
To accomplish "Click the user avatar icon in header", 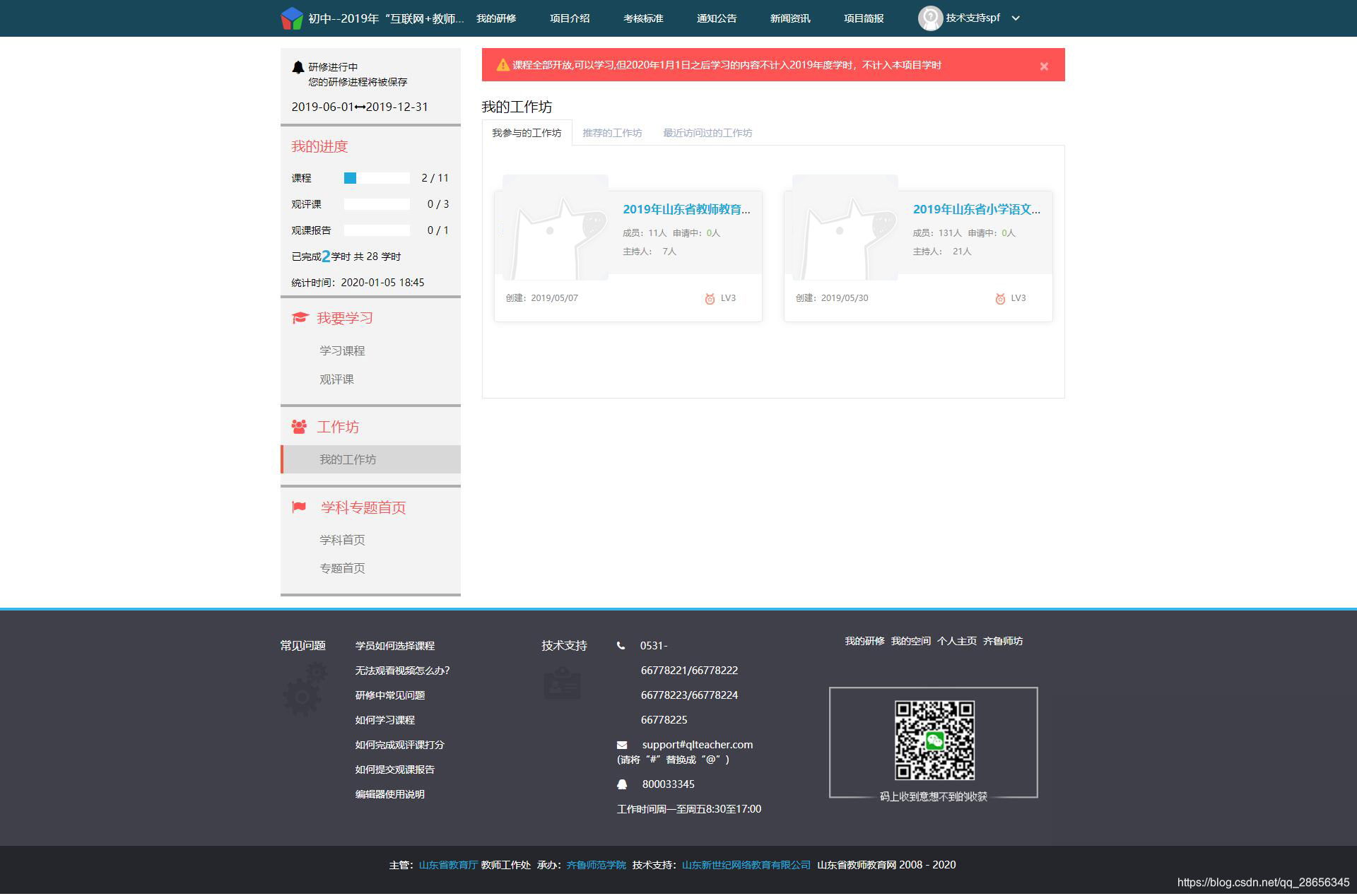I will (929, 18).
